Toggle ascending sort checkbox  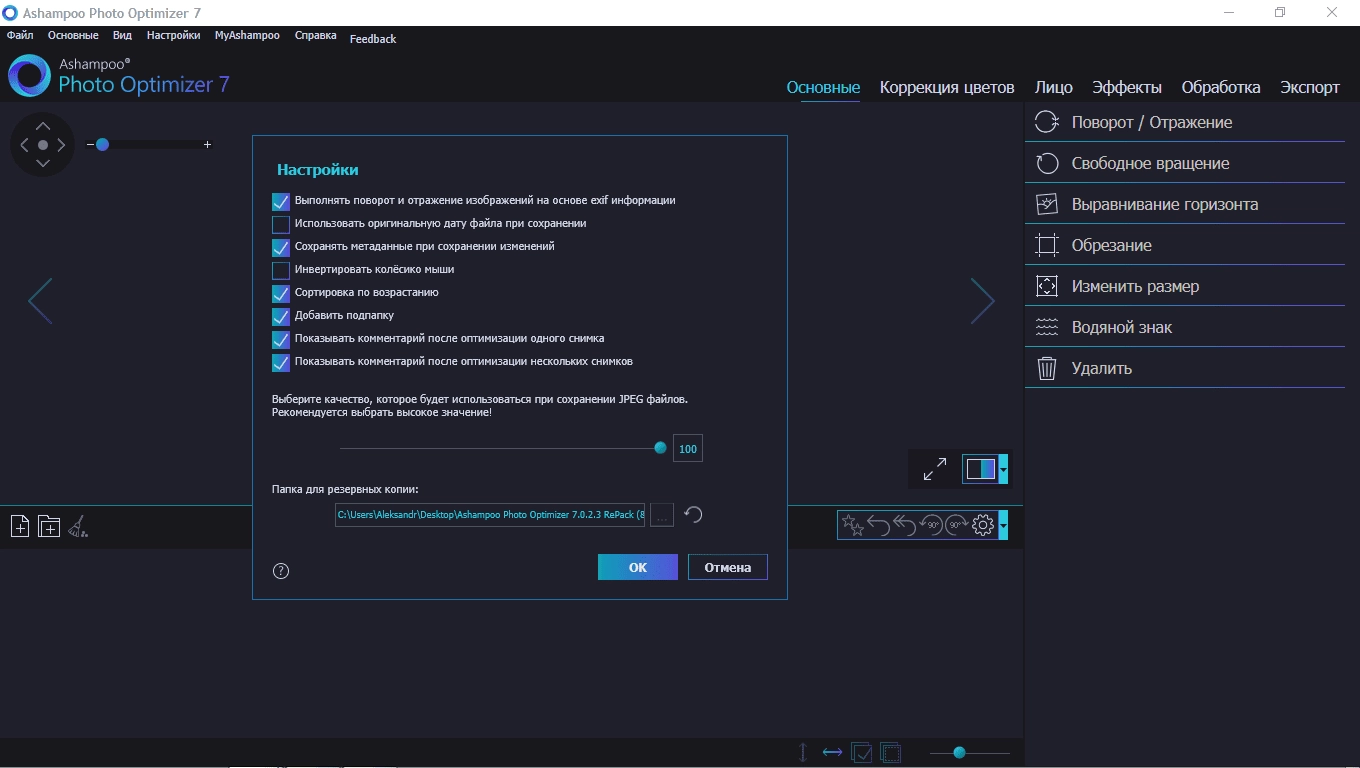pyautogui.click(x=281, y=293)
